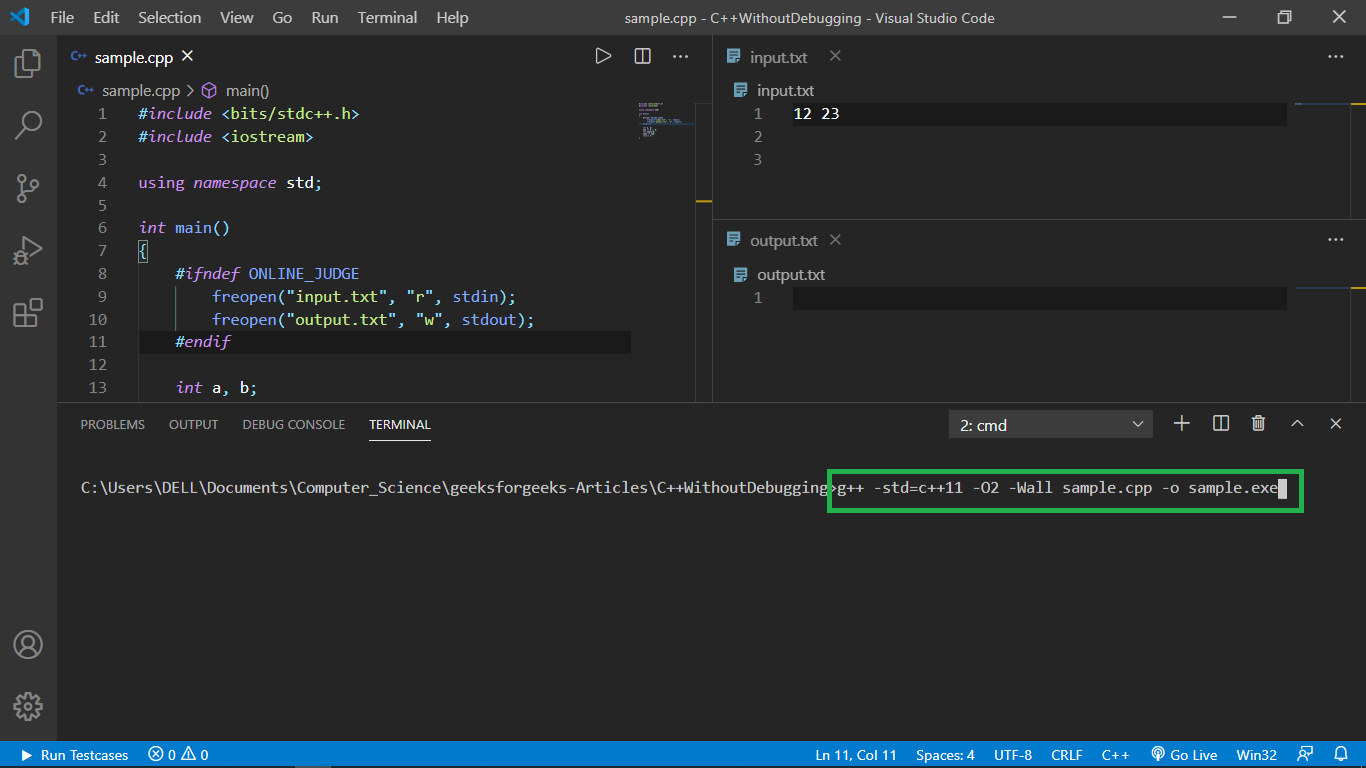Open the '2: cmd' terminal selector dropdown
The width and height of the screenshot is (1366, 768).
1050,425
